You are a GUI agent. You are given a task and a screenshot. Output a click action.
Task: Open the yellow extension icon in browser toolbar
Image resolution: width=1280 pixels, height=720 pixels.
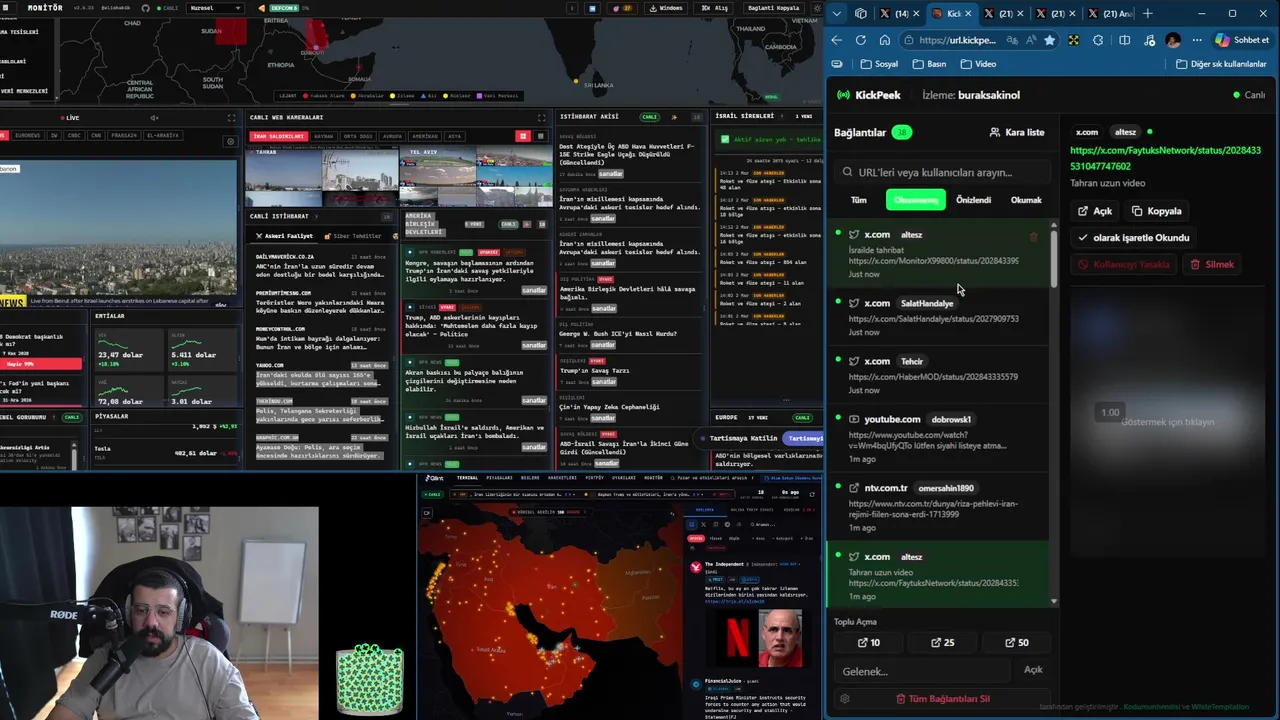[1073, 40]
